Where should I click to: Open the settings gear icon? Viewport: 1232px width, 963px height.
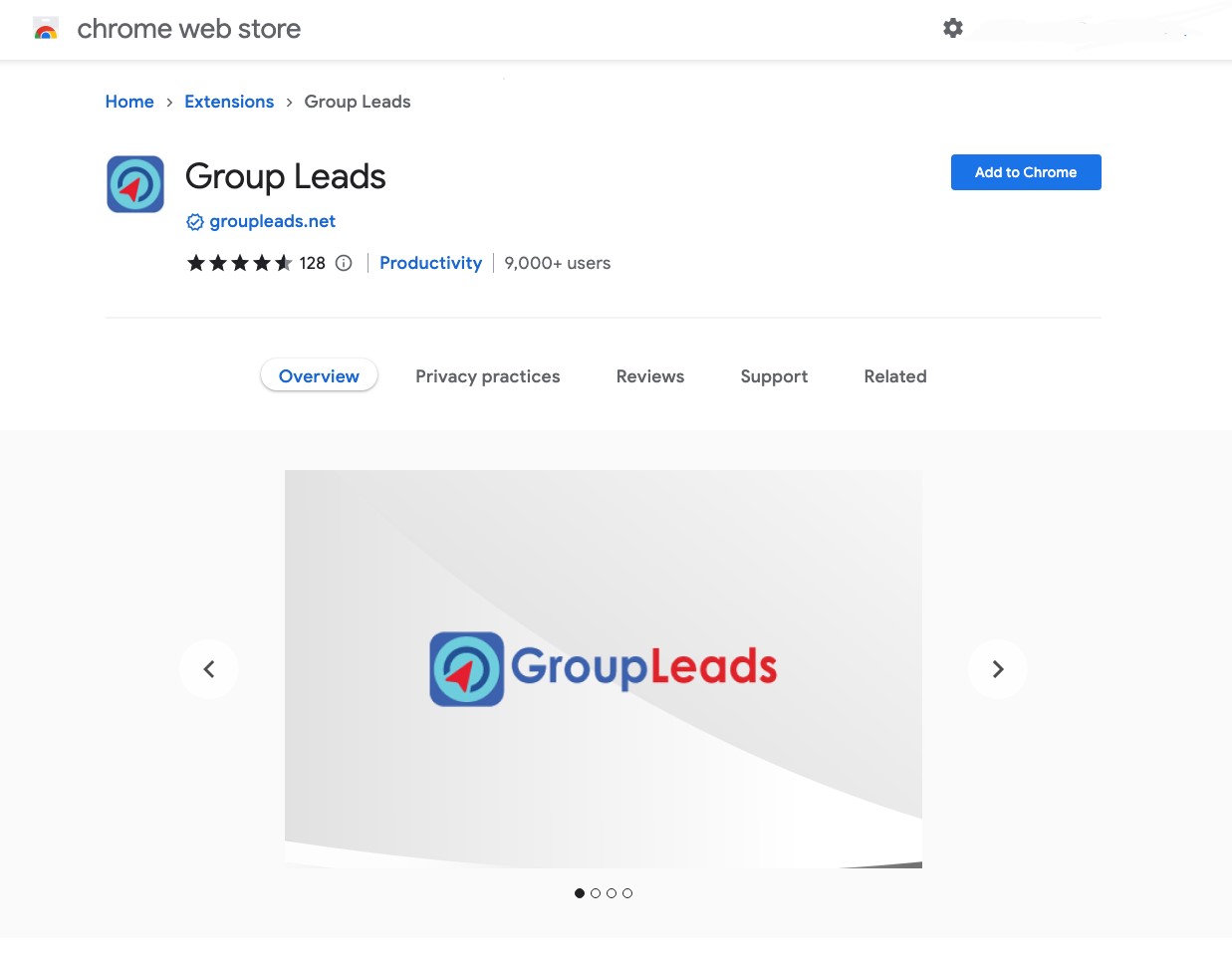pyautogui.click(x=953, y=28)
